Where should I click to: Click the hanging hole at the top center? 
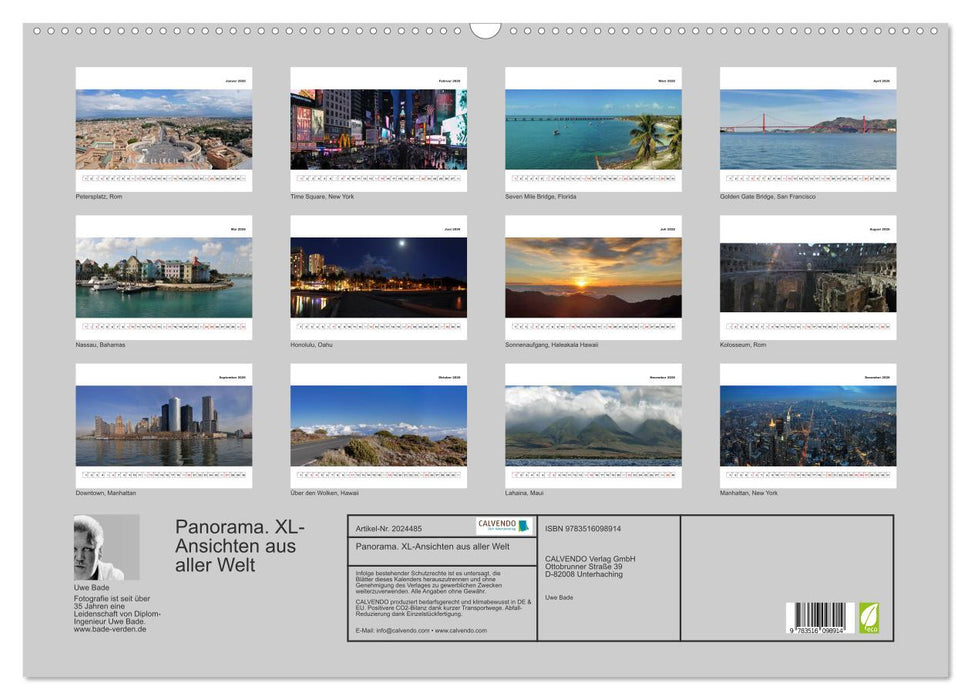487,28
